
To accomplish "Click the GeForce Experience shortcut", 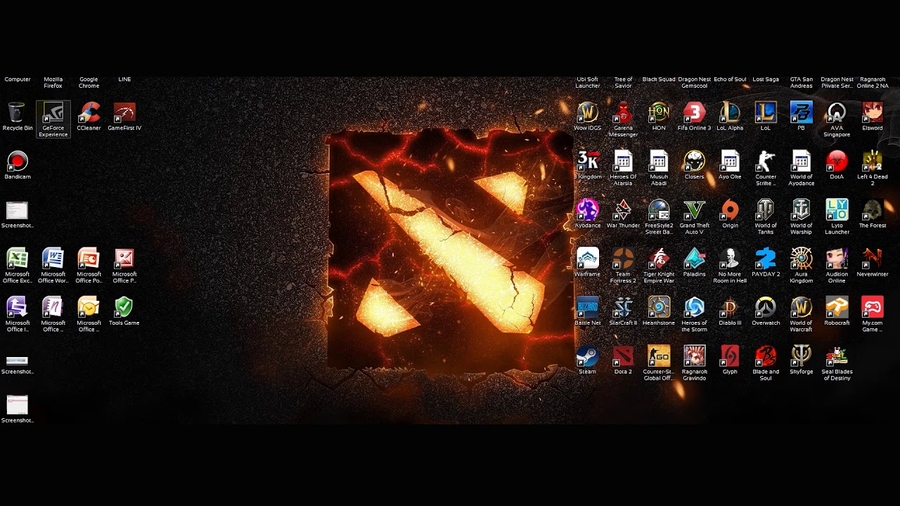I will pyautogui.click(x=53, y=113).
